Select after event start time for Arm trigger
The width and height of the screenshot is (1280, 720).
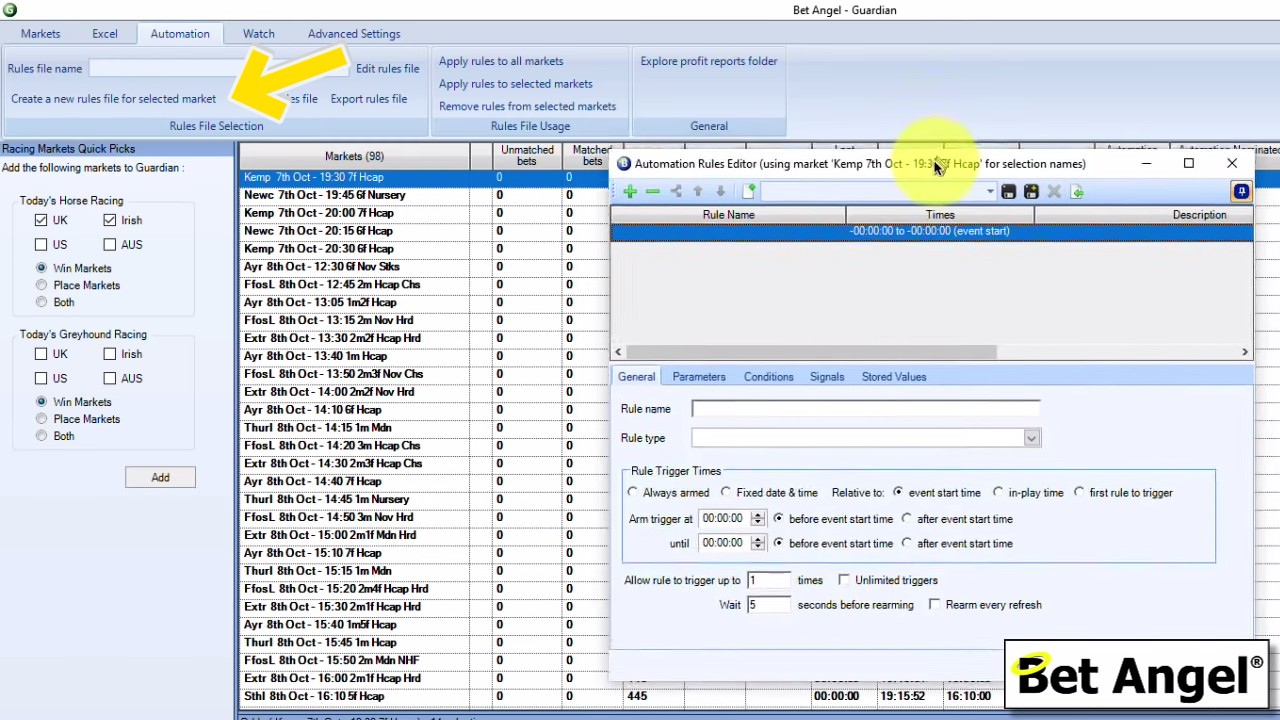tap(907, 519)
